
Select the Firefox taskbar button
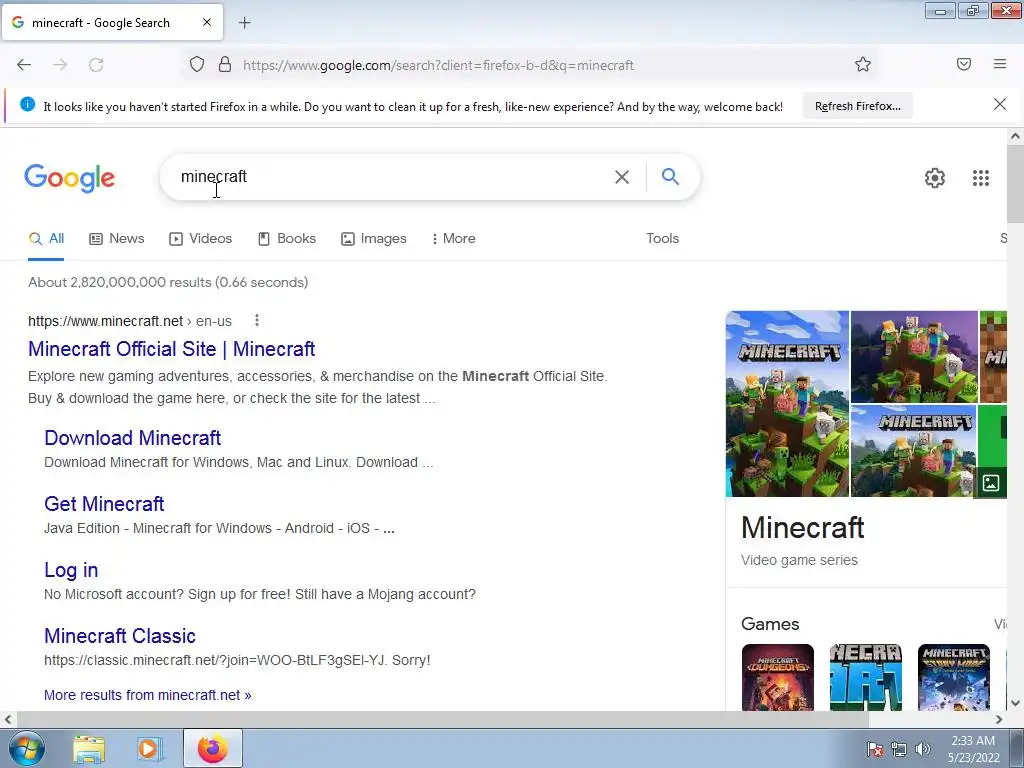pos(213,748)
